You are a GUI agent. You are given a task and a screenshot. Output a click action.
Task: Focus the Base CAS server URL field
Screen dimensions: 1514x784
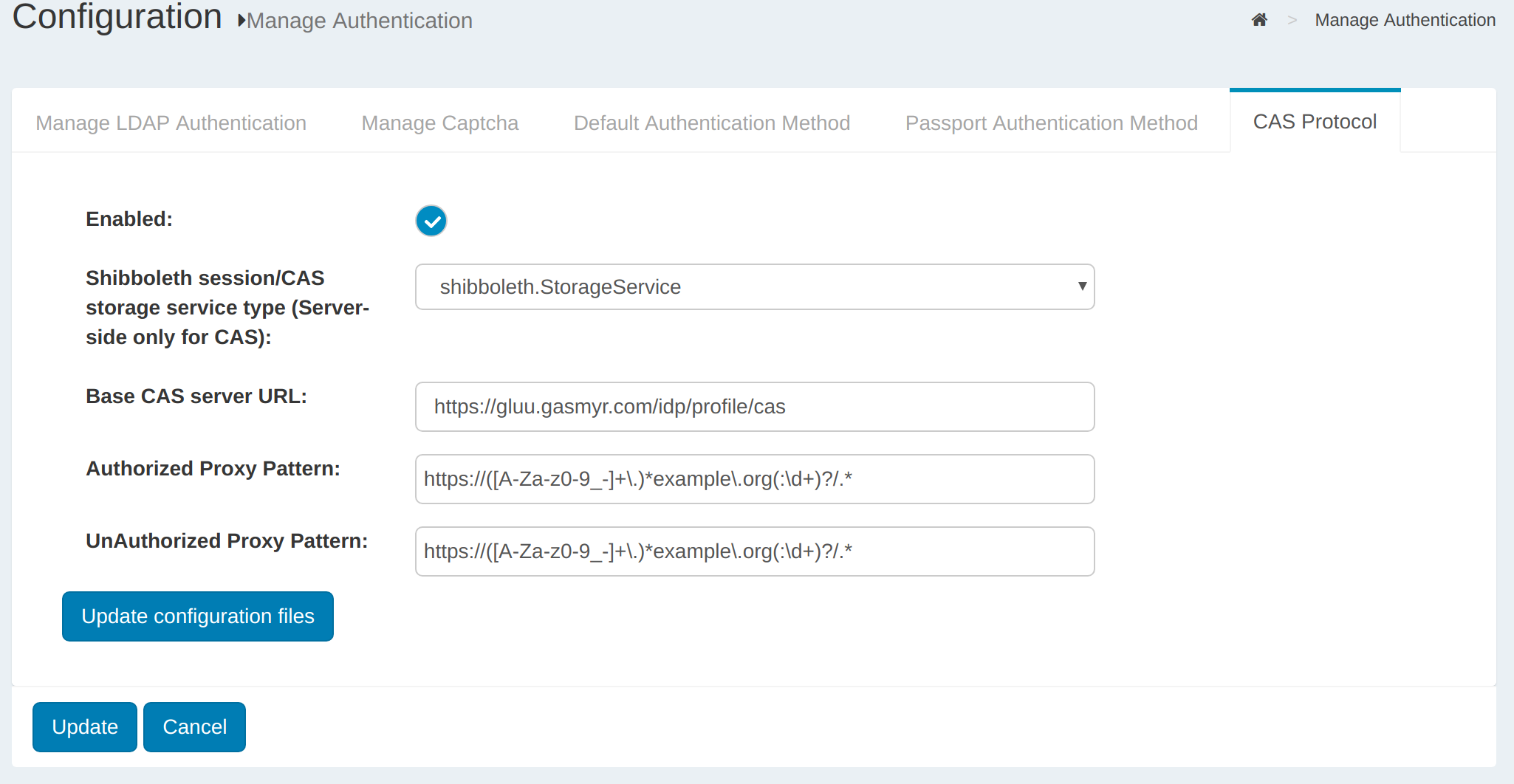[754, 407]
